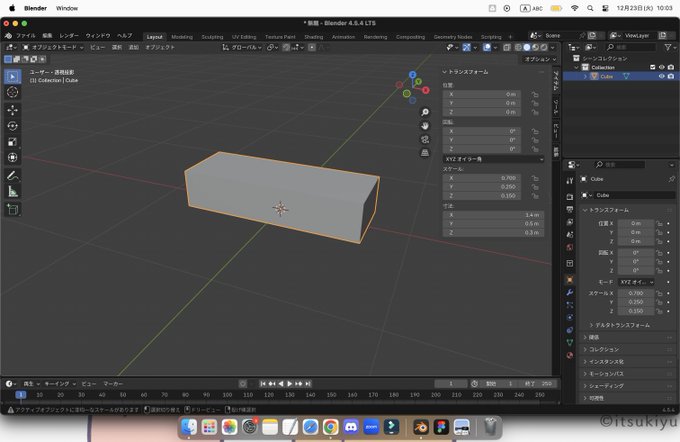Select the Scale tool
Image resolution: width=680 pixels, height=442 pixels.
pyautogui.click(x=13, y=142)
